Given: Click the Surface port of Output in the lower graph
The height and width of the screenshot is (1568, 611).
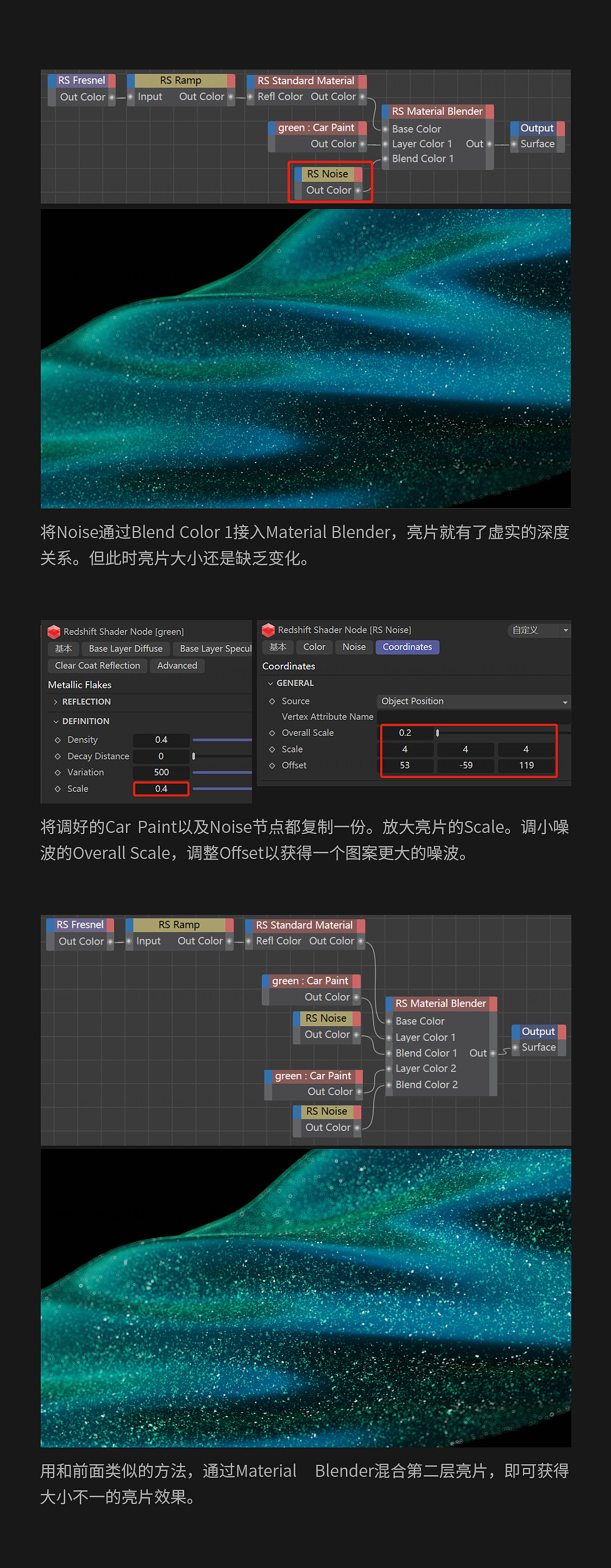Looking at the screenshot, I should tap(515, 1047).
